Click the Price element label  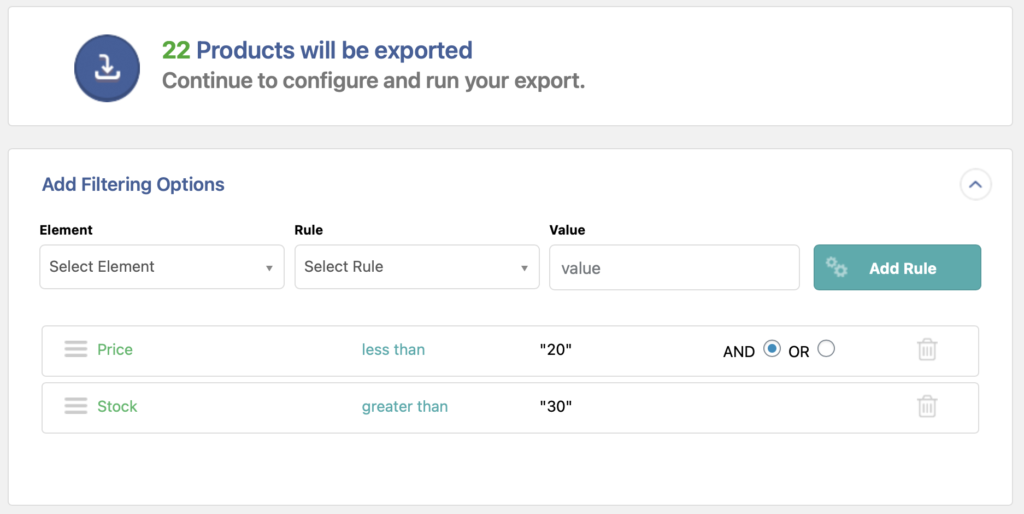click(115, 349)
